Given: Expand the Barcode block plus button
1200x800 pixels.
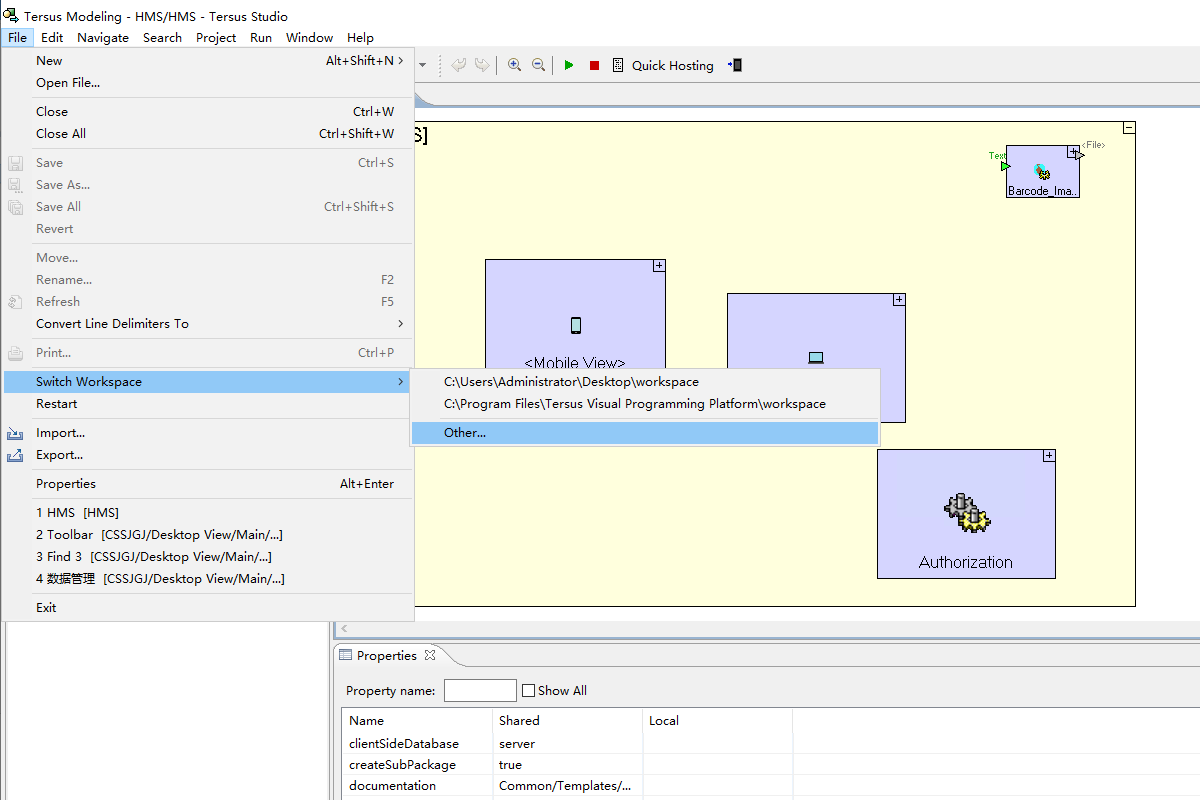Looking at the screenshot, I should [x=1074, y=152].
